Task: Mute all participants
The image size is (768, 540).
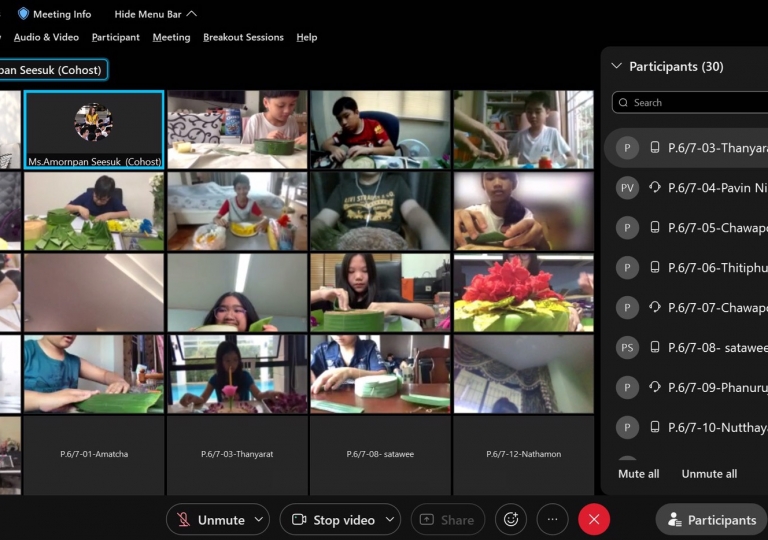Action: click(x=638, y=474)
